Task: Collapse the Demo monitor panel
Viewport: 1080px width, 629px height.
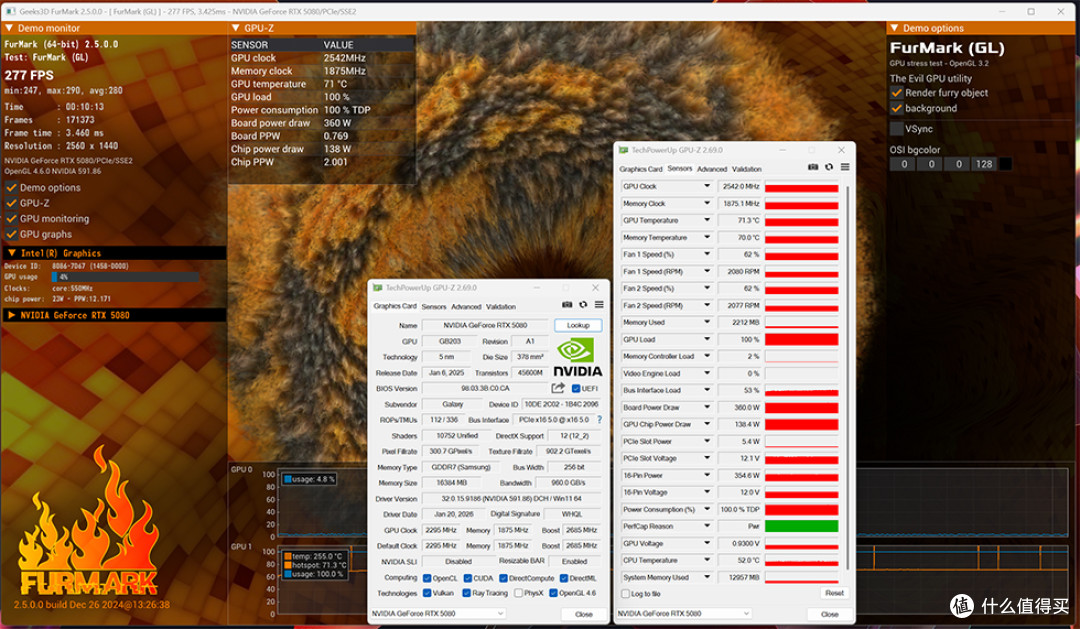Action: (x=10, y=28)
